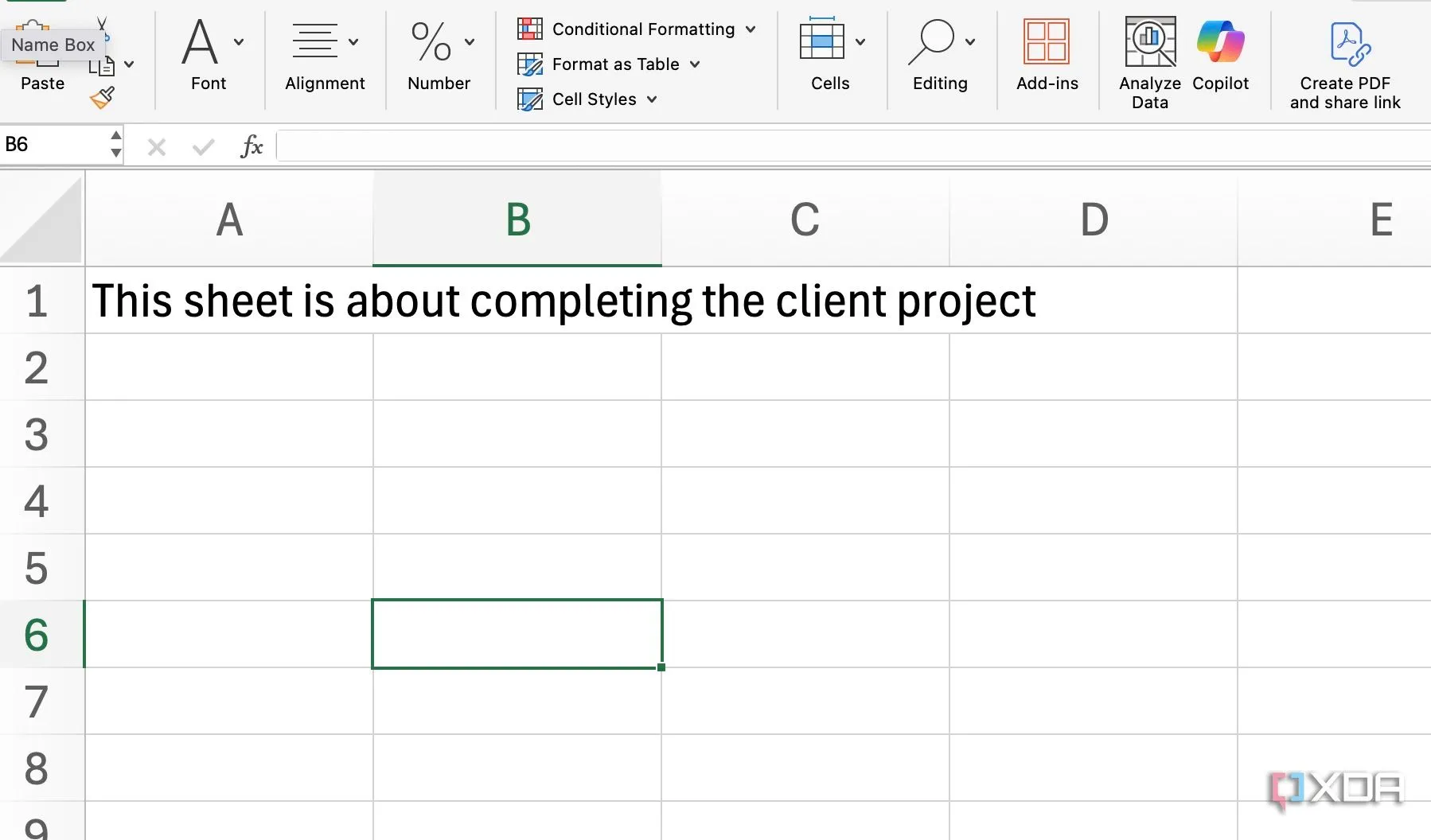Expand the Number dropdown arrow
This screenshot has width=1431, height=840.
[x=470, y=42]
